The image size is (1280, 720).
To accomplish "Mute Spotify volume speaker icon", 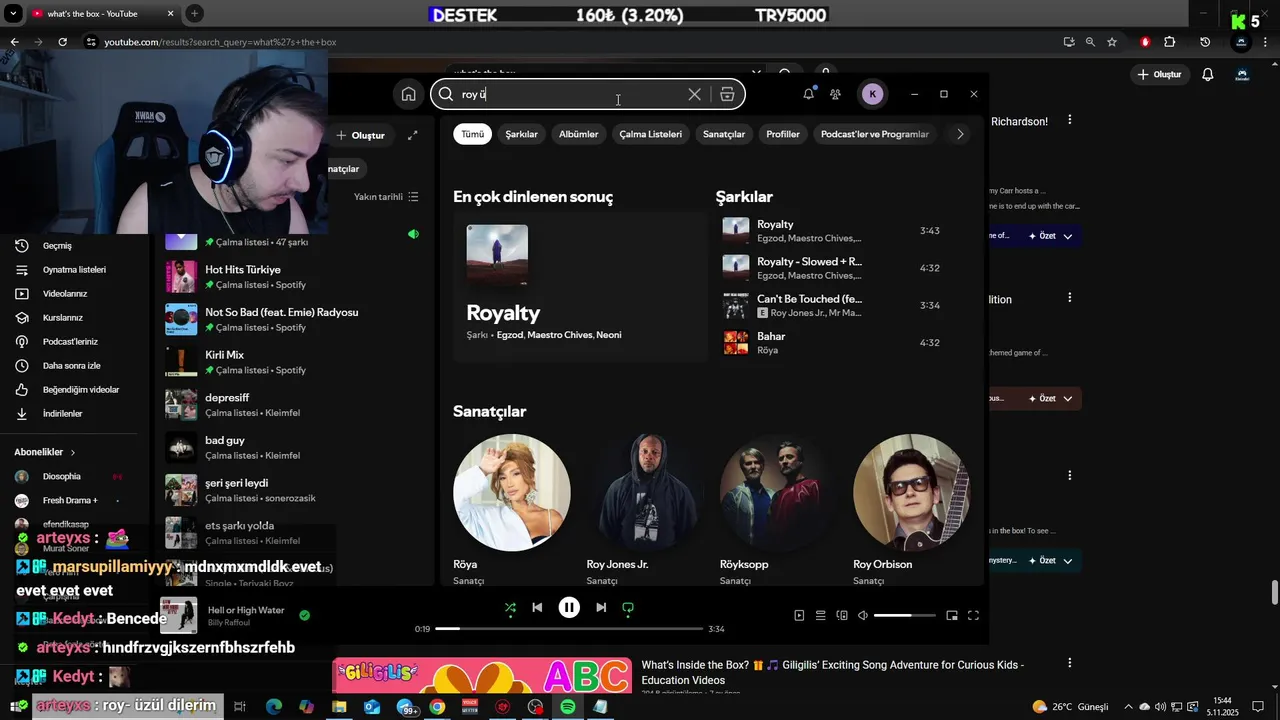I will [x=863, y=615].
